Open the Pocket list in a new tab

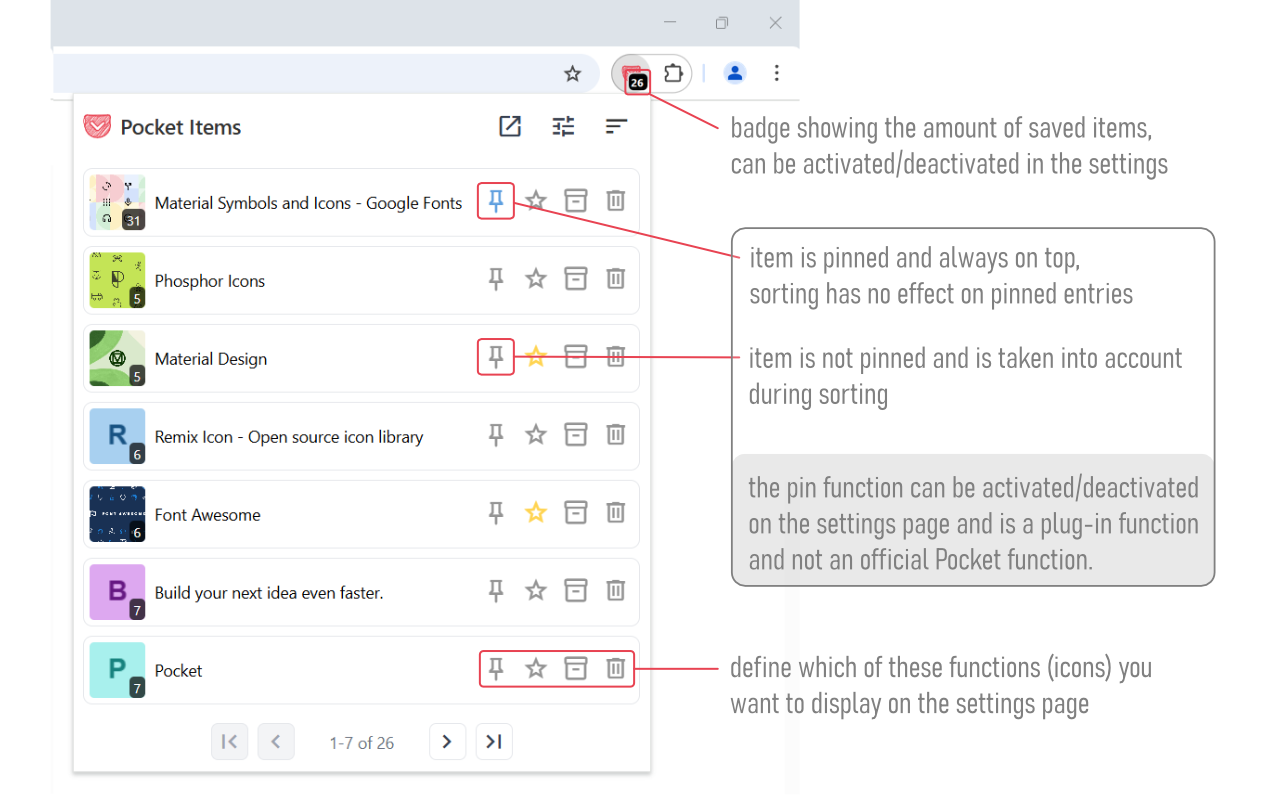coord(510,127)
